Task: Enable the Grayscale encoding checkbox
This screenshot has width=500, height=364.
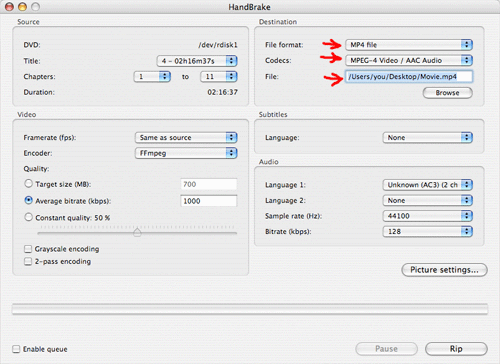Action: click(x=28, y=249)
